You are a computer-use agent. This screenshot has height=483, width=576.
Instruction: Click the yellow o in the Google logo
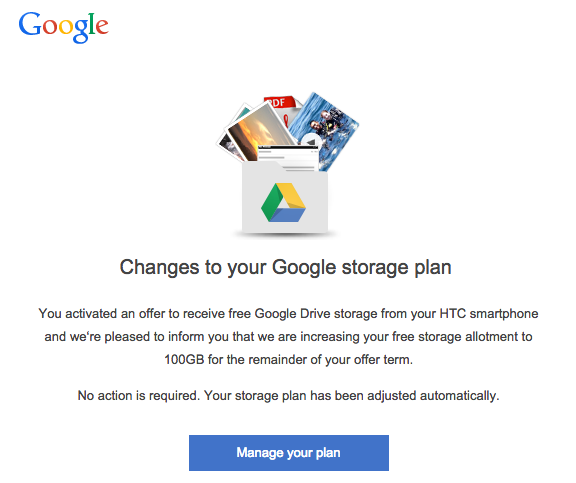coord(66,26)
